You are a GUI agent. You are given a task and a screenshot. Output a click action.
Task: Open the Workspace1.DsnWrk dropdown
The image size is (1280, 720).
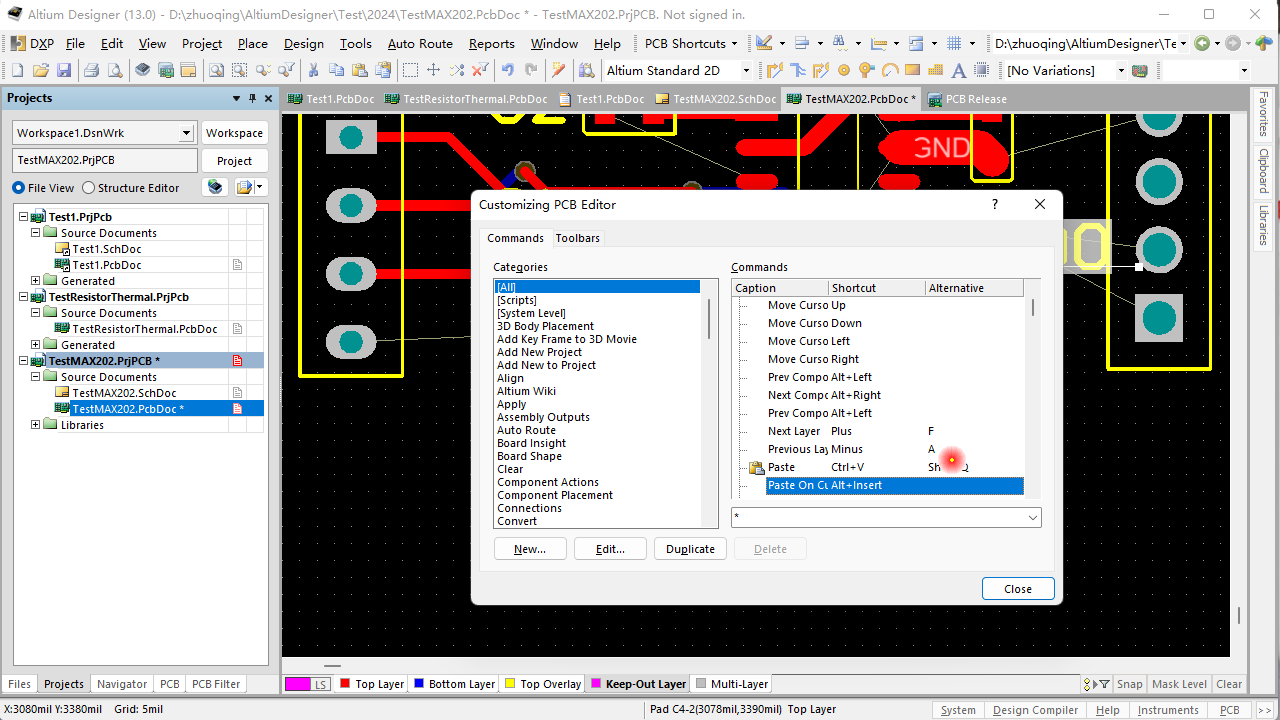(x=186, y=133)
